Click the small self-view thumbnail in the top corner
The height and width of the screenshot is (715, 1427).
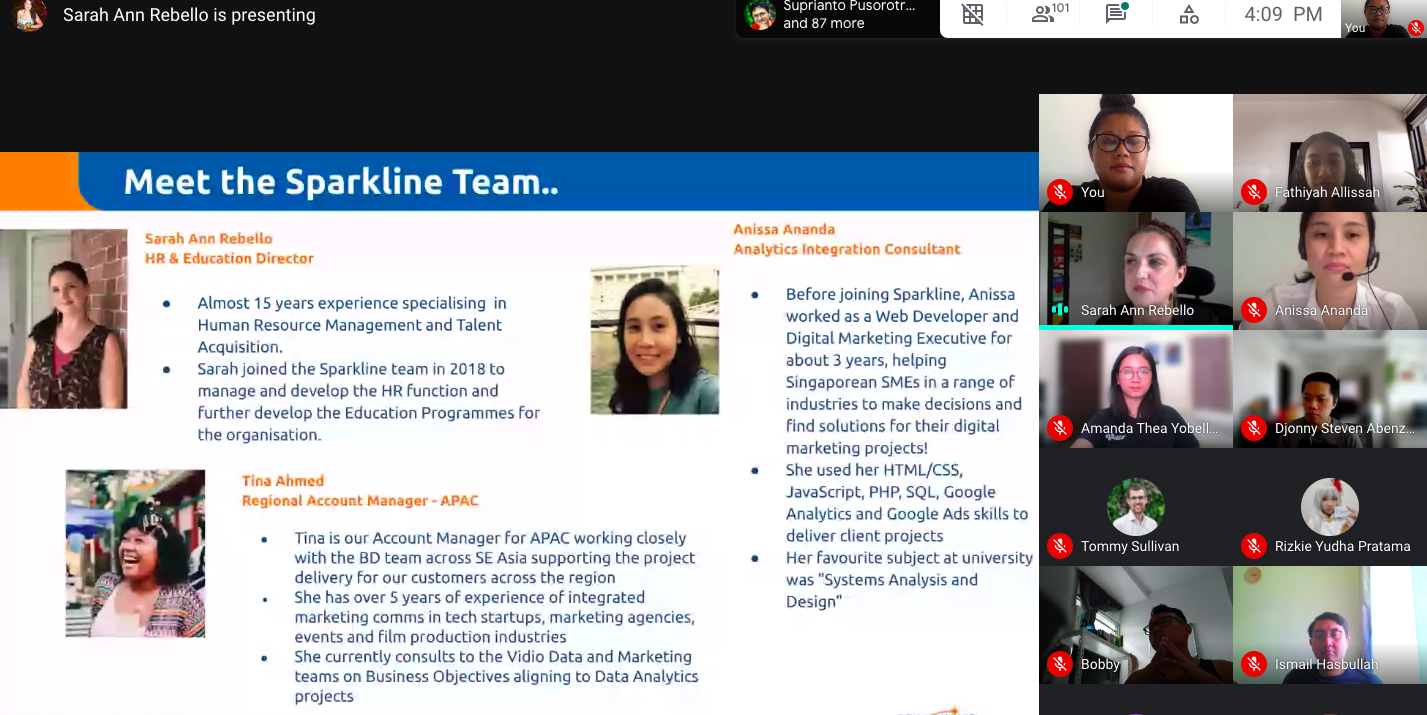tap(1384, 18)
